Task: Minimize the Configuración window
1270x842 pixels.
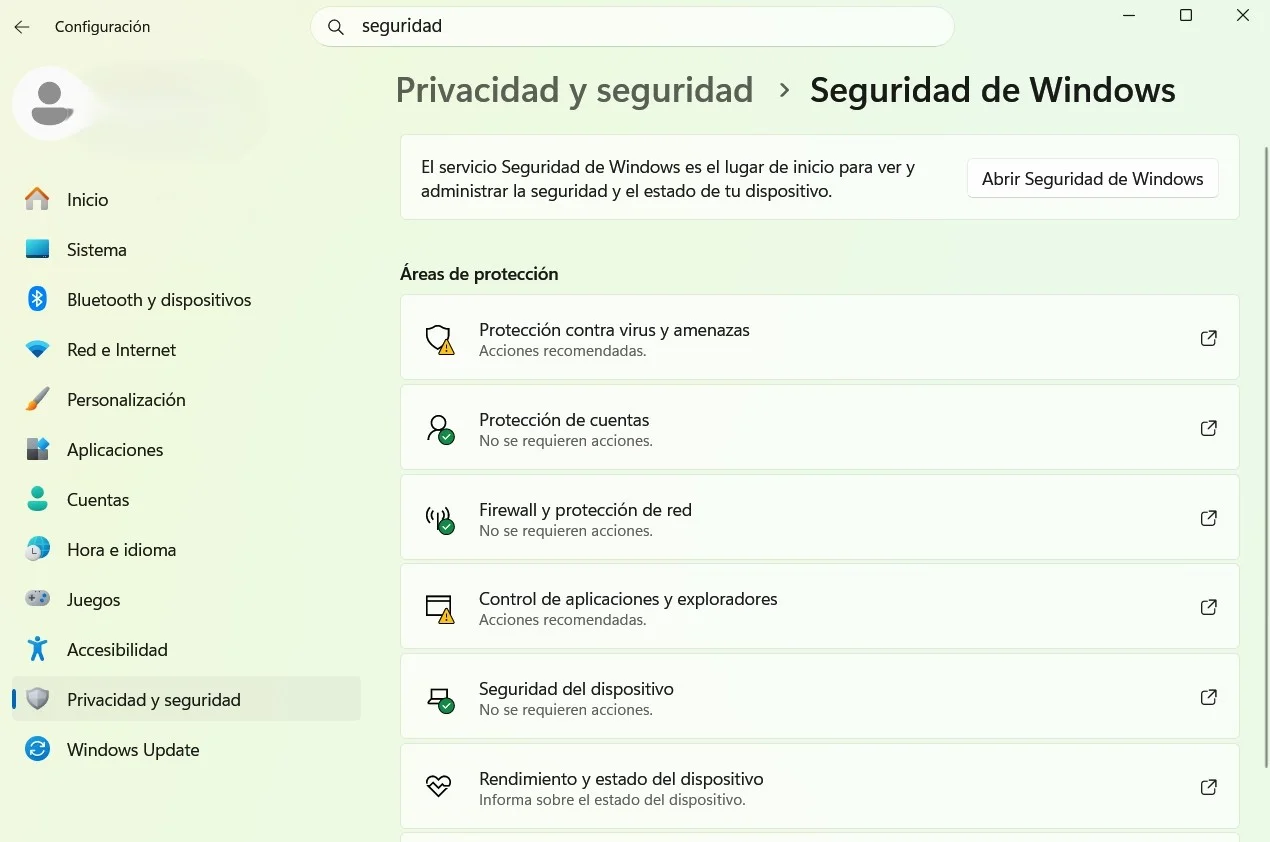Action: click(x=1128, y=15)
